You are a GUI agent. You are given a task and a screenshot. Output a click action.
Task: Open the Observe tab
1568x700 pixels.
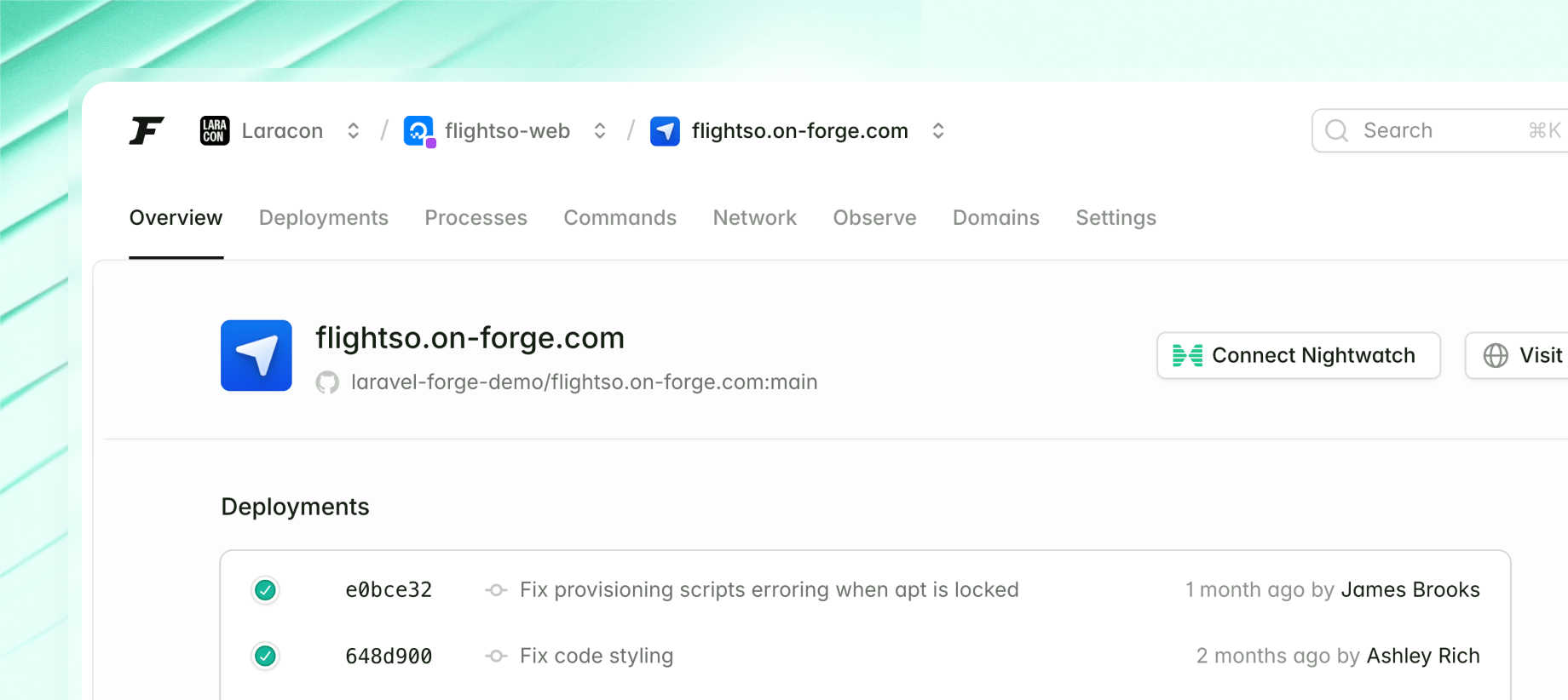[x=874, y=218]
